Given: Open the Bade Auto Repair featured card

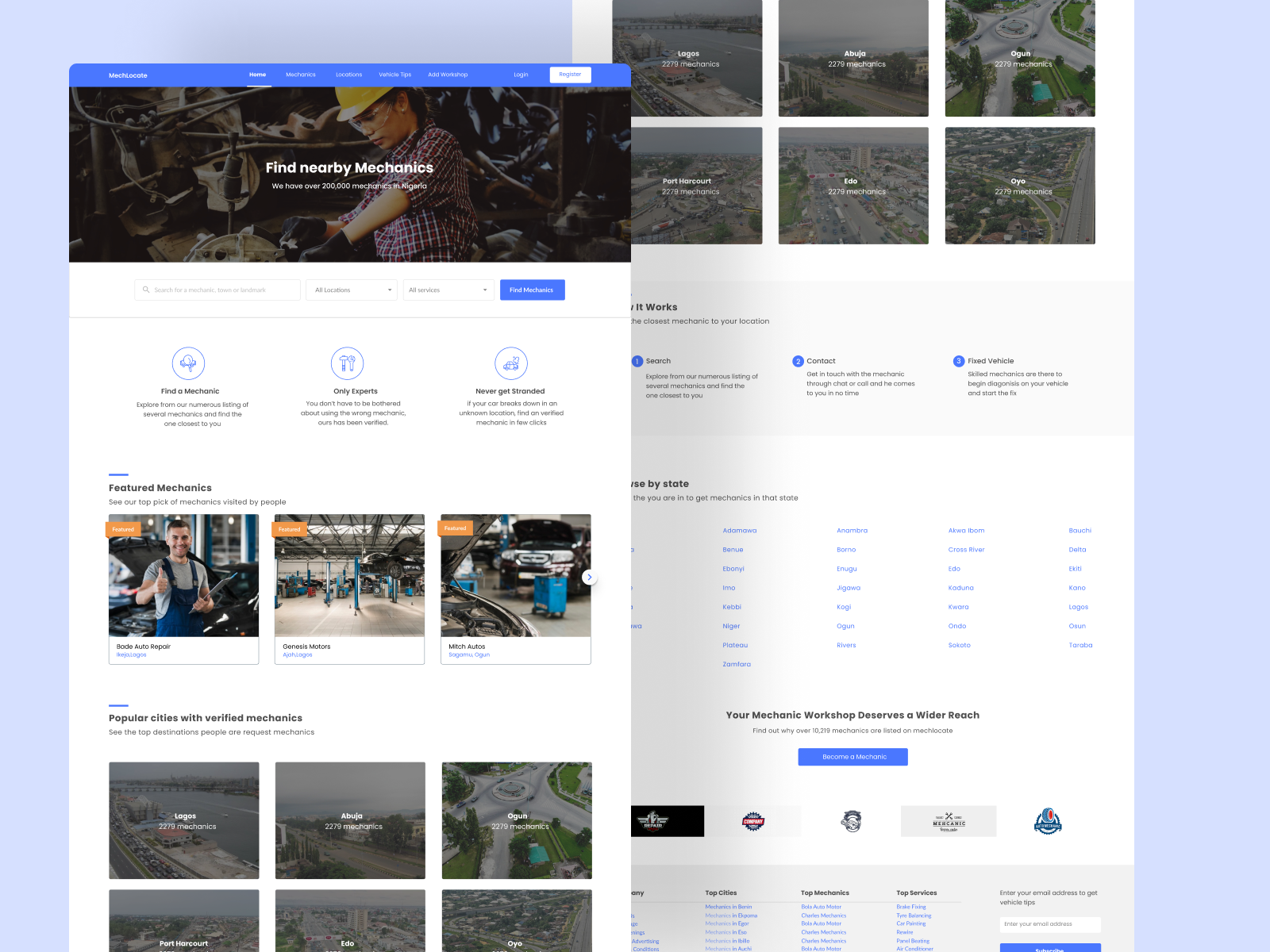Looking at the screenshot, I should point(184,589).
